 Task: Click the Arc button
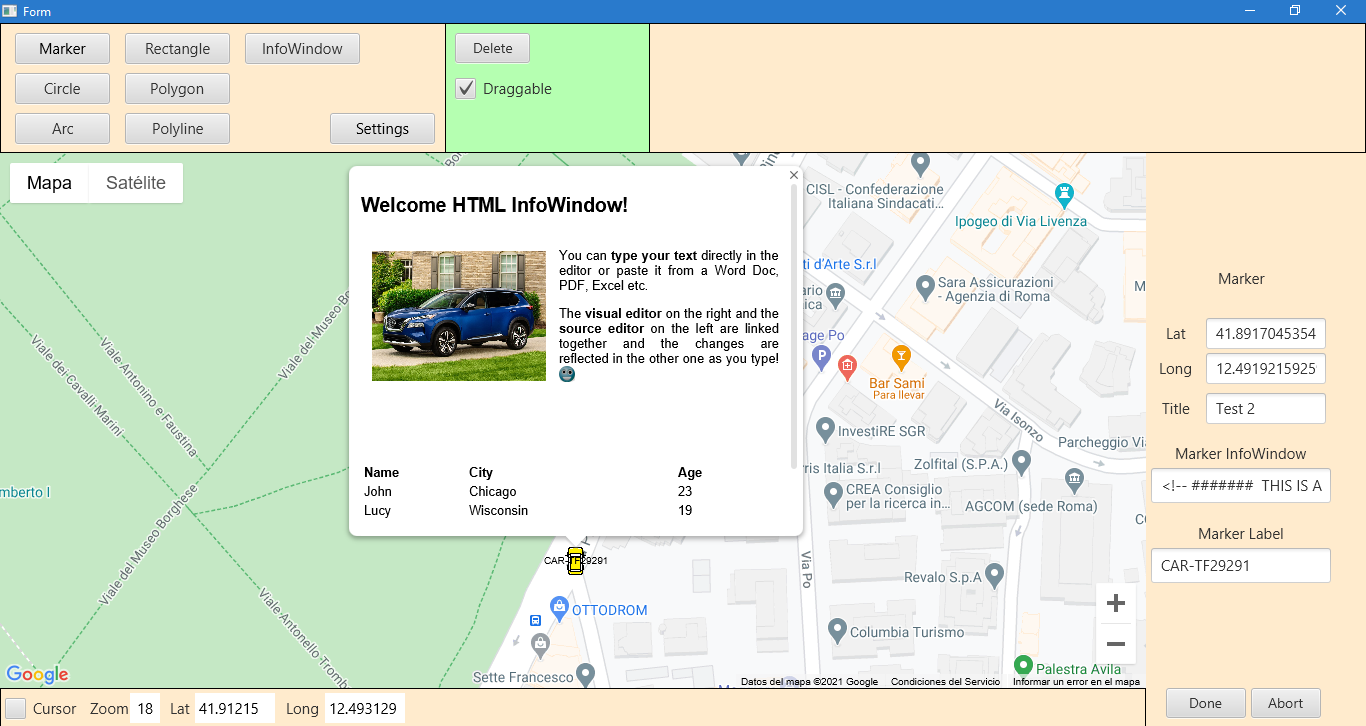coord(62,128)
